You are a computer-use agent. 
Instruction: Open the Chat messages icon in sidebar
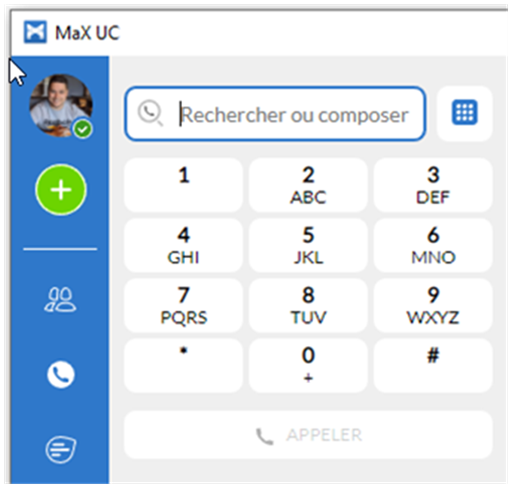[61, 449]
